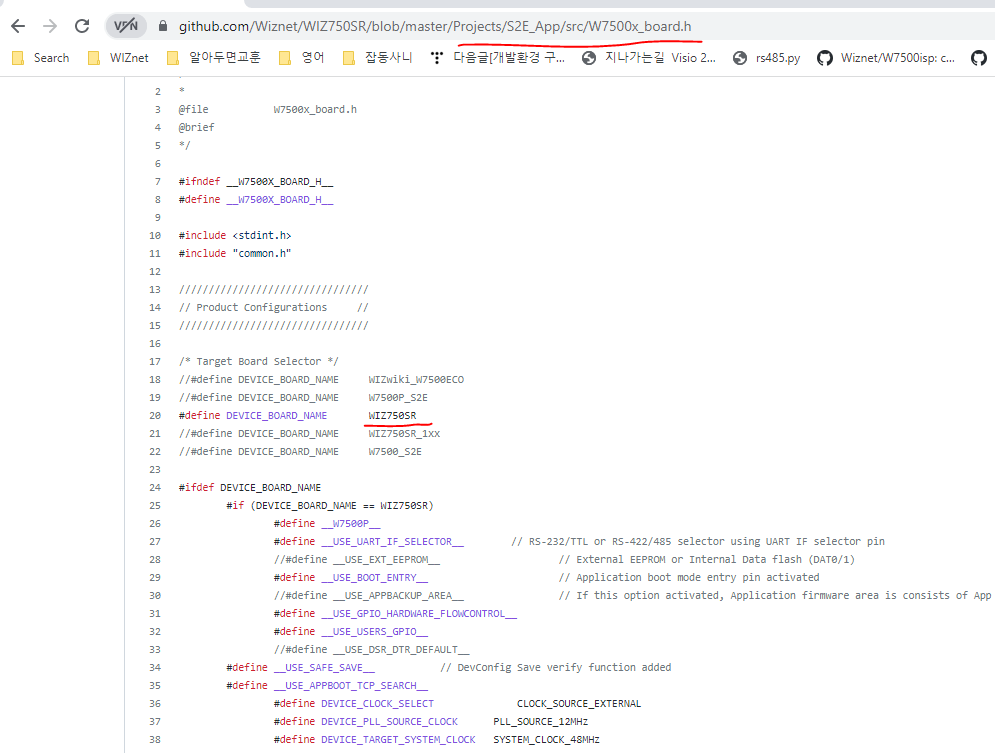Click the W7500P_S2E text on line 19

398,397
